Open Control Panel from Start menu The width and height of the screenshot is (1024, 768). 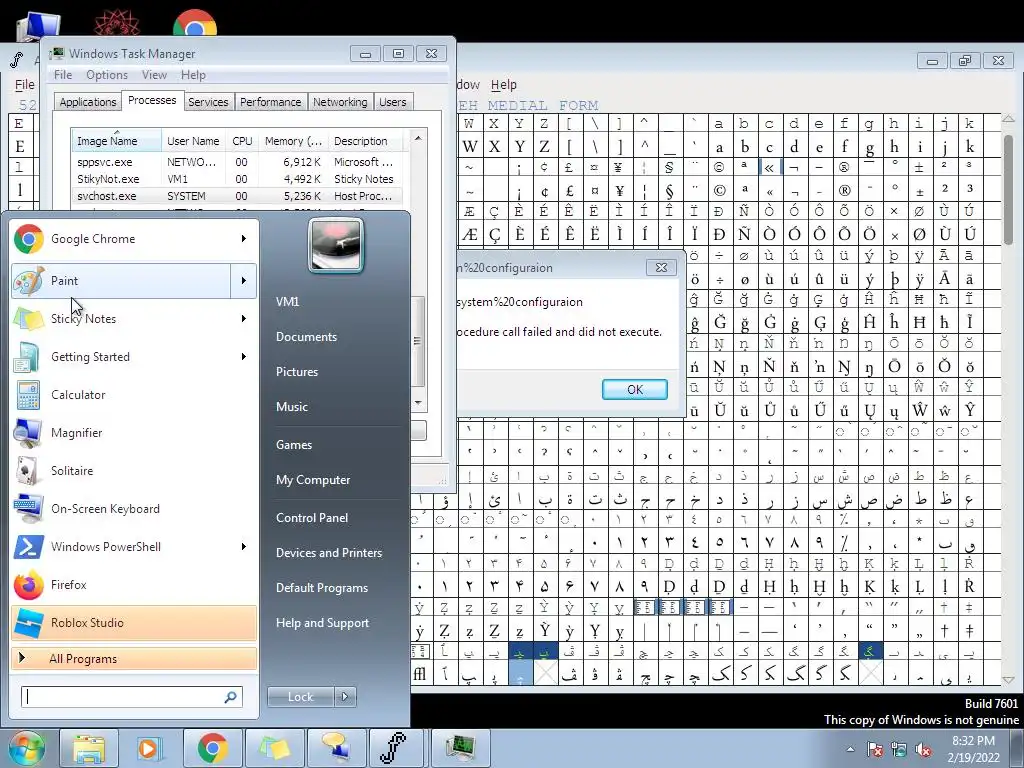click(x=312, y=518)
